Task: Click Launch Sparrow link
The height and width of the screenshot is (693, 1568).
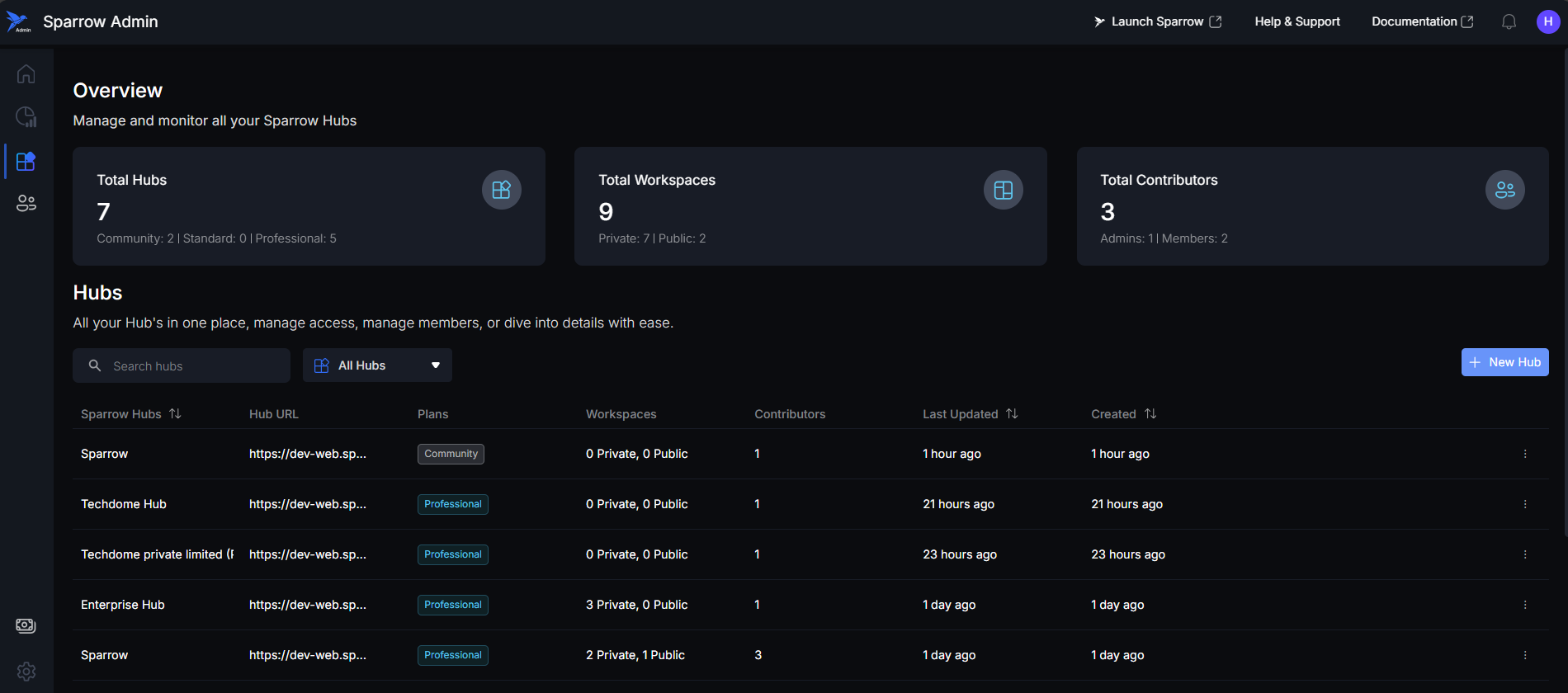Action: 1157,22
